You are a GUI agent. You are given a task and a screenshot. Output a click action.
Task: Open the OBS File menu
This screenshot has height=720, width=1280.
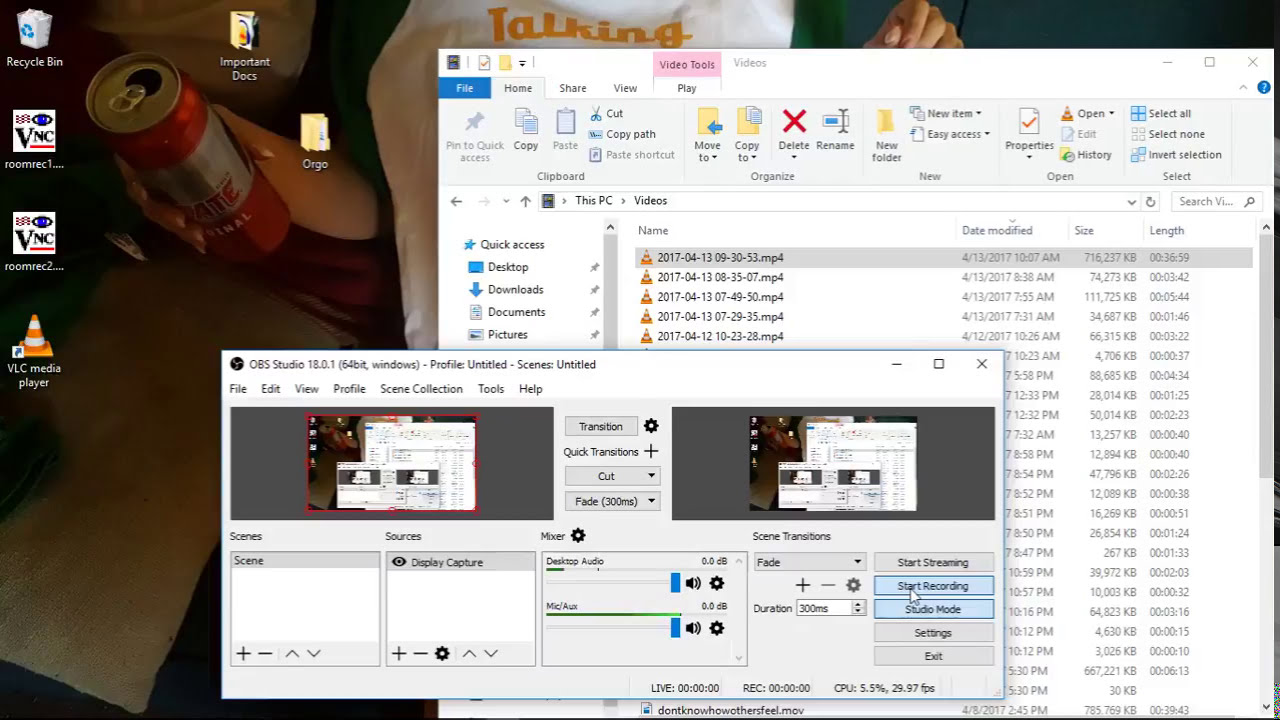238,389
